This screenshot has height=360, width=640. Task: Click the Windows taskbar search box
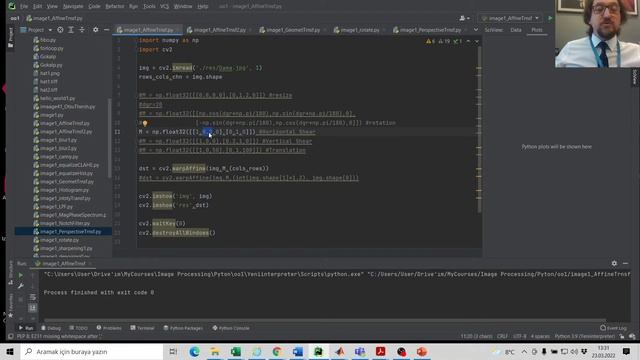point(92,351)
